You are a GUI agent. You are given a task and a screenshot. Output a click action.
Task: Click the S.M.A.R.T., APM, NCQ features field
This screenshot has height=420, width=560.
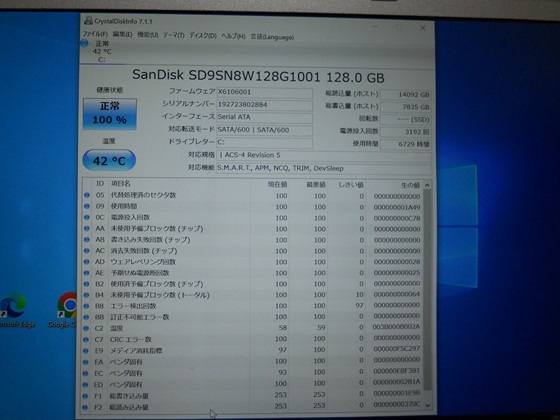coord(324,168)
